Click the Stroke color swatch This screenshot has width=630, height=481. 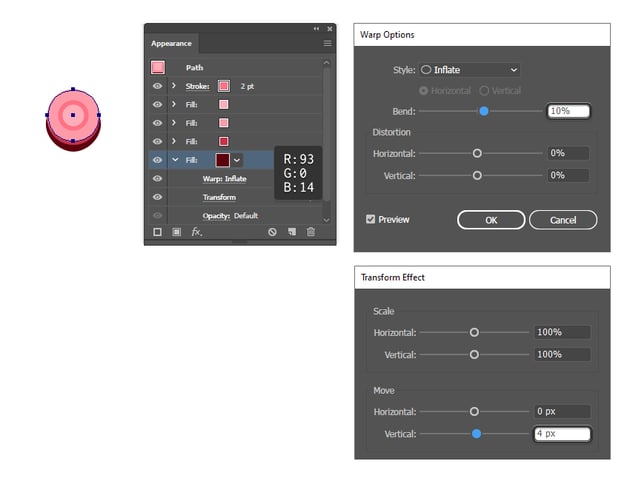pyautogui.click(x=224, y=86)
